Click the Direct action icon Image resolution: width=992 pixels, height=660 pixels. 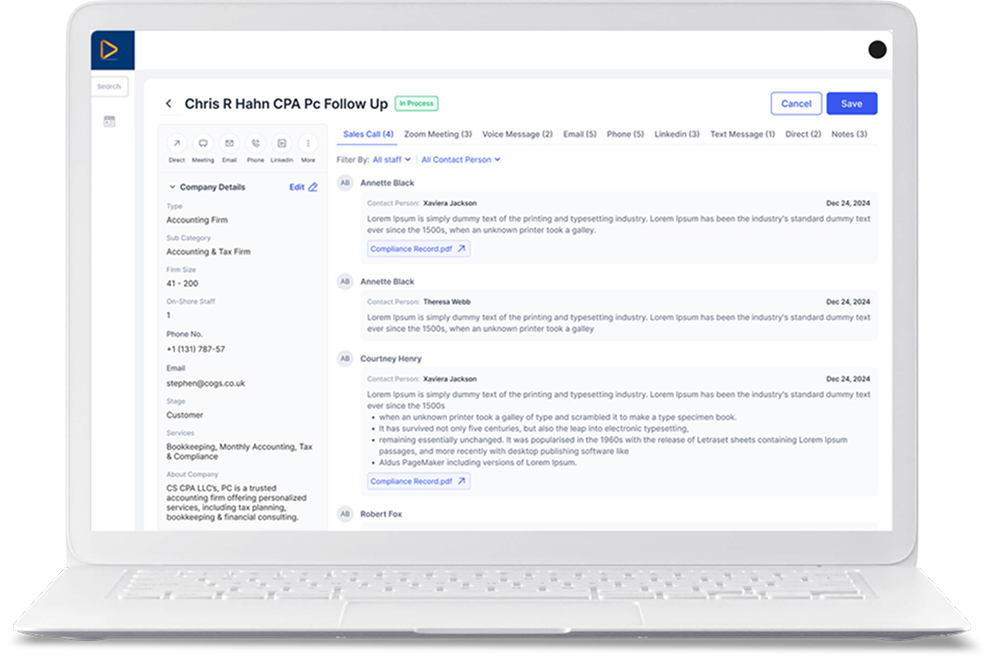tap(177, 143)
